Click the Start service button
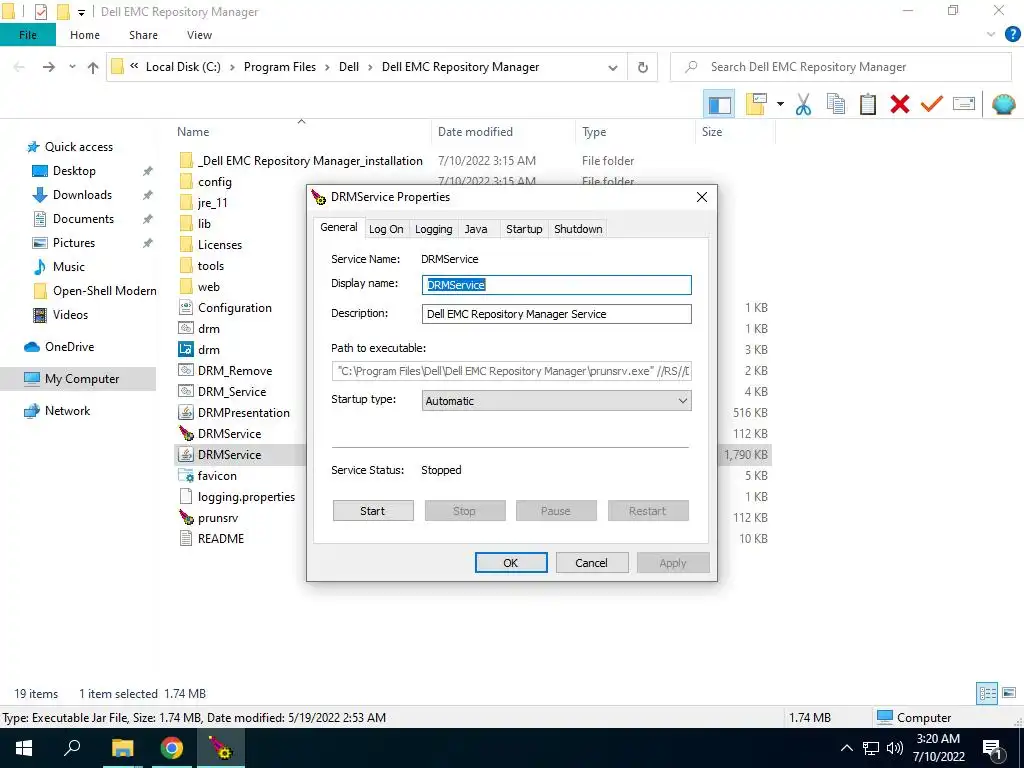1024x768 pixels. [373, 511]
